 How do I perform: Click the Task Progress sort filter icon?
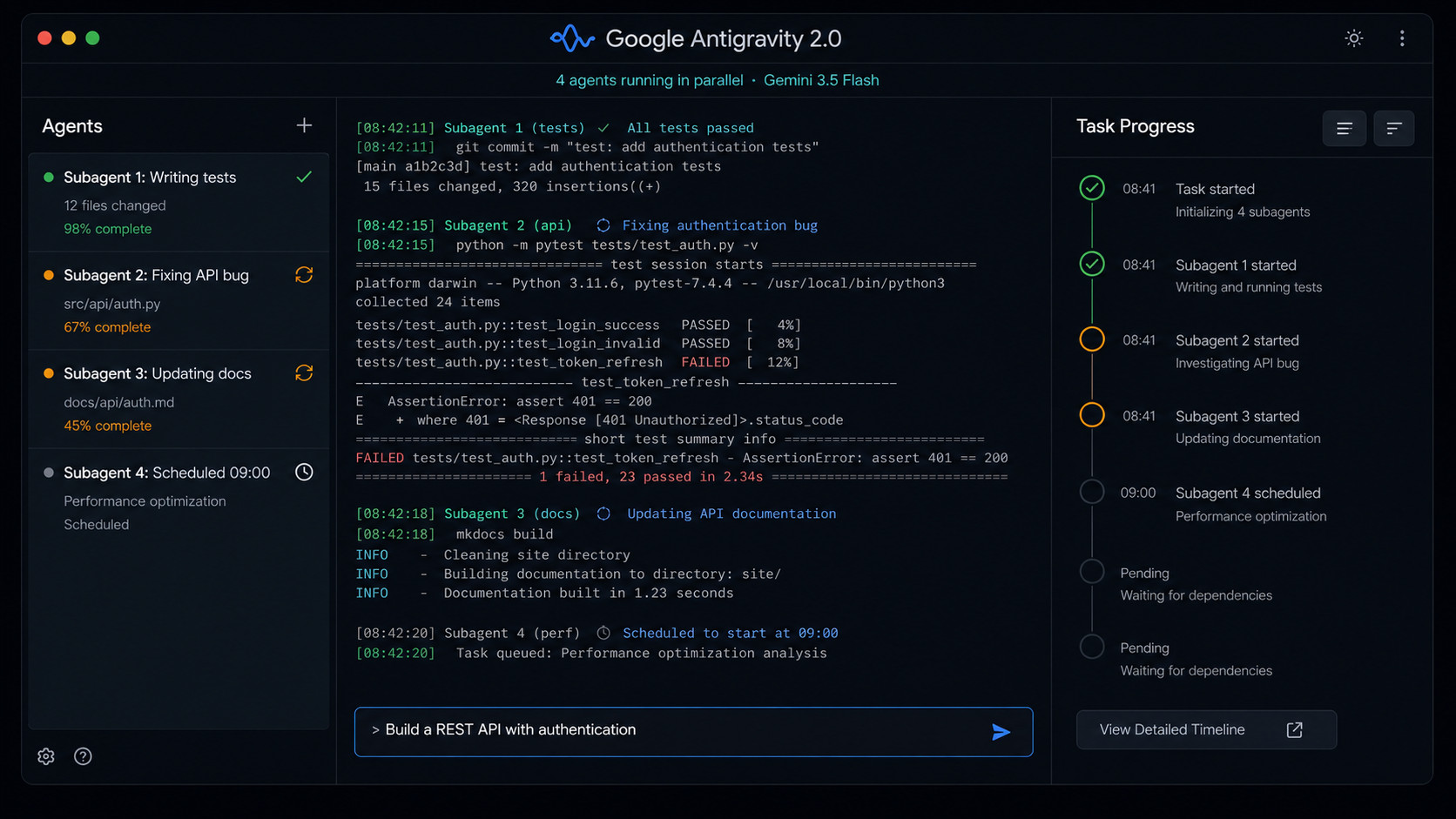coord(1394,129)
